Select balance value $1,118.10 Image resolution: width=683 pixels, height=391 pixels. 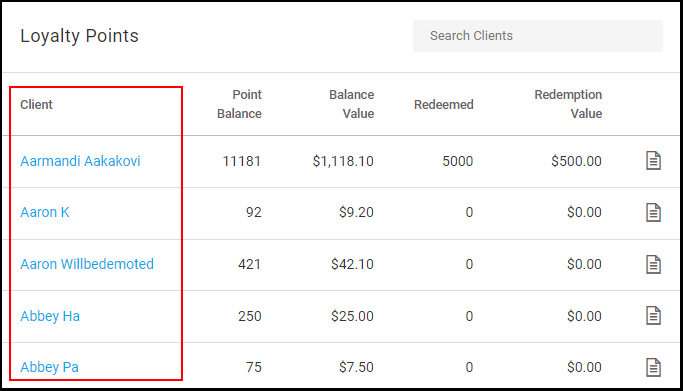343,161
